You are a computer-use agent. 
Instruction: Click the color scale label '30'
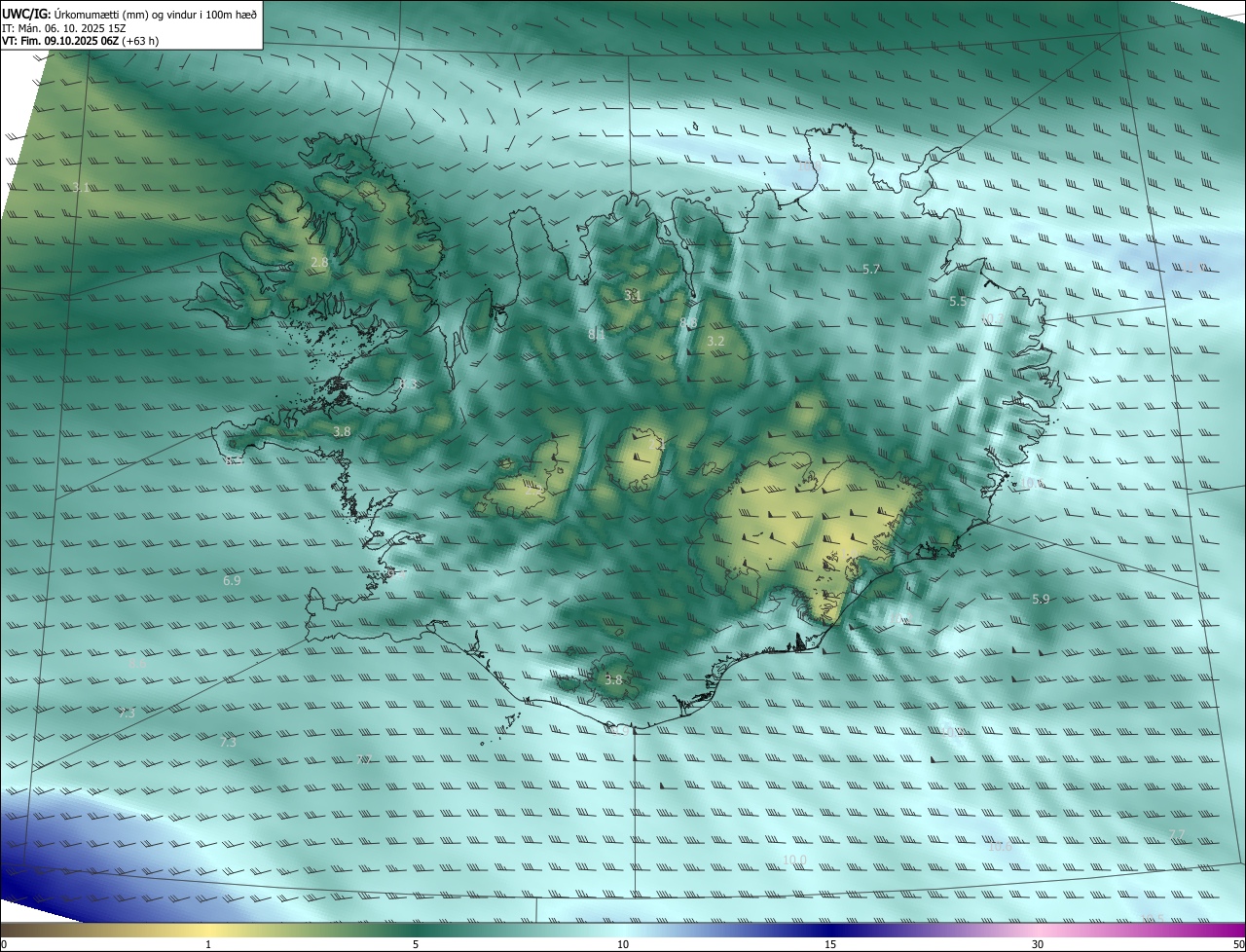click(1038, 944)
